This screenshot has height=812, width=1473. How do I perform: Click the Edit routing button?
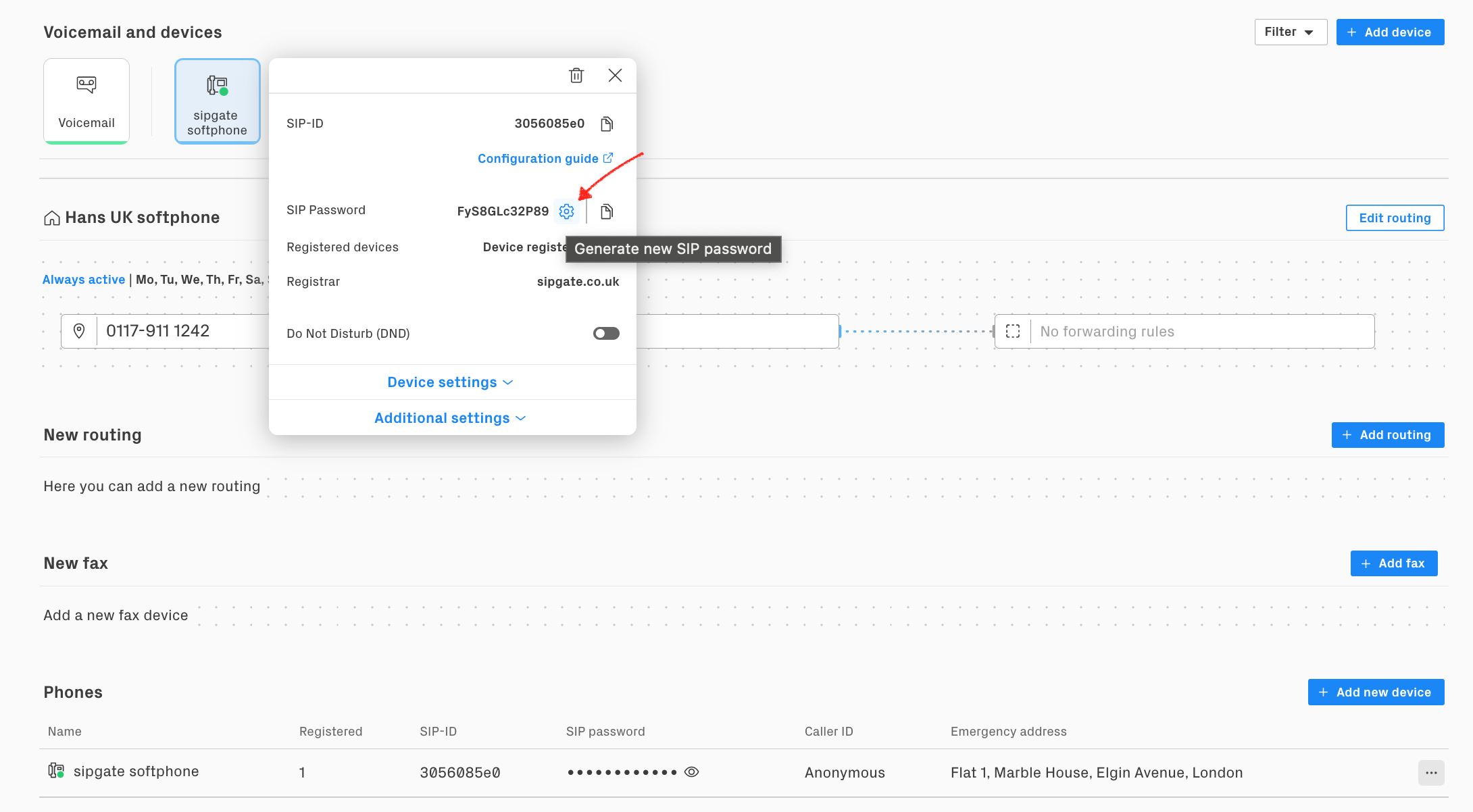click(1395, 218)
